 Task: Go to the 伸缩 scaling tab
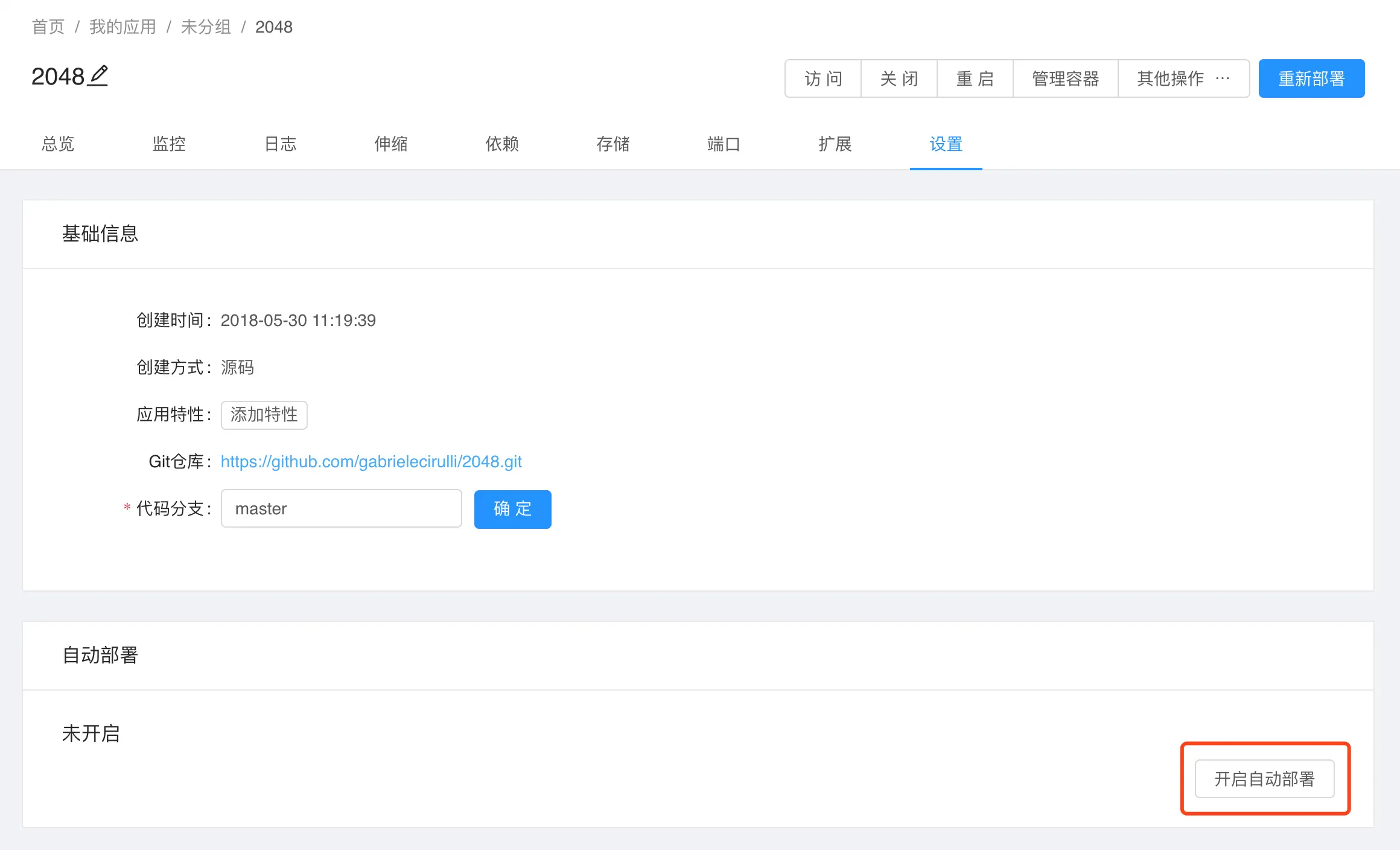click(x=391, y=144)
